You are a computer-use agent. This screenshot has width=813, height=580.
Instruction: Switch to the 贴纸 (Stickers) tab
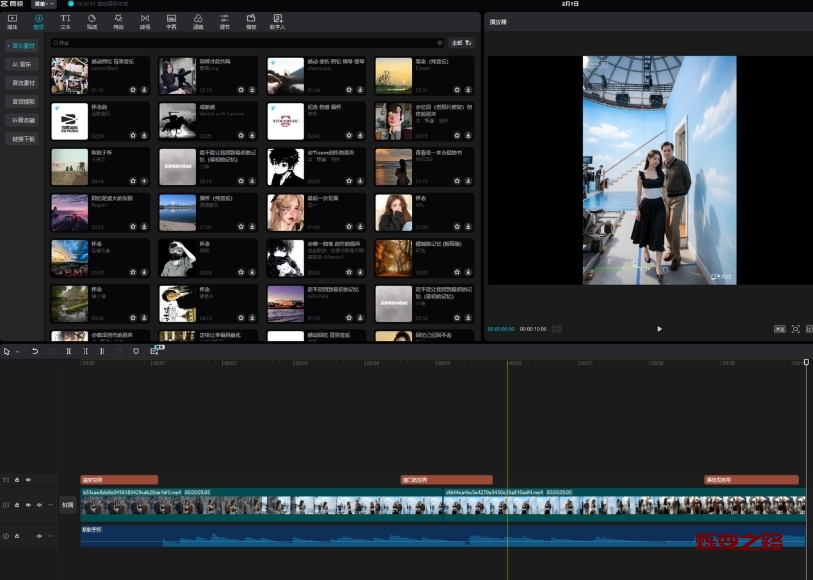[92, 21]
